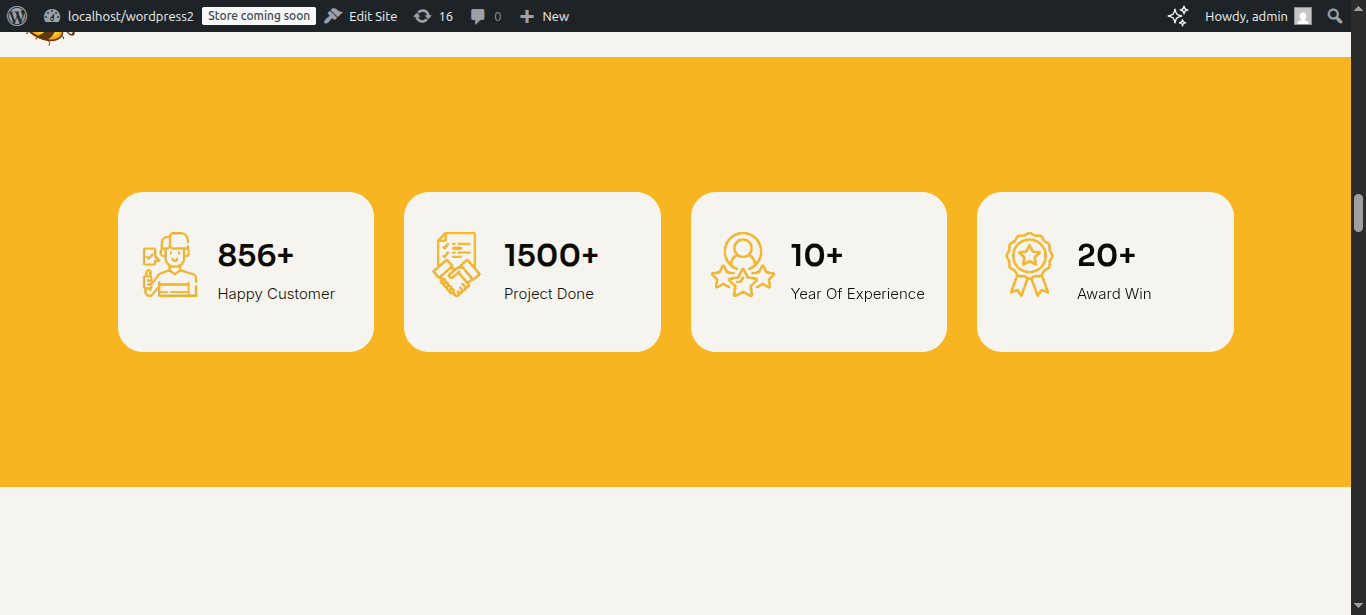Viewport: 1366px width, 615px height.
Task: Open the search magnifier icon
Action: pyautogui.click(x=1334, y=16)
